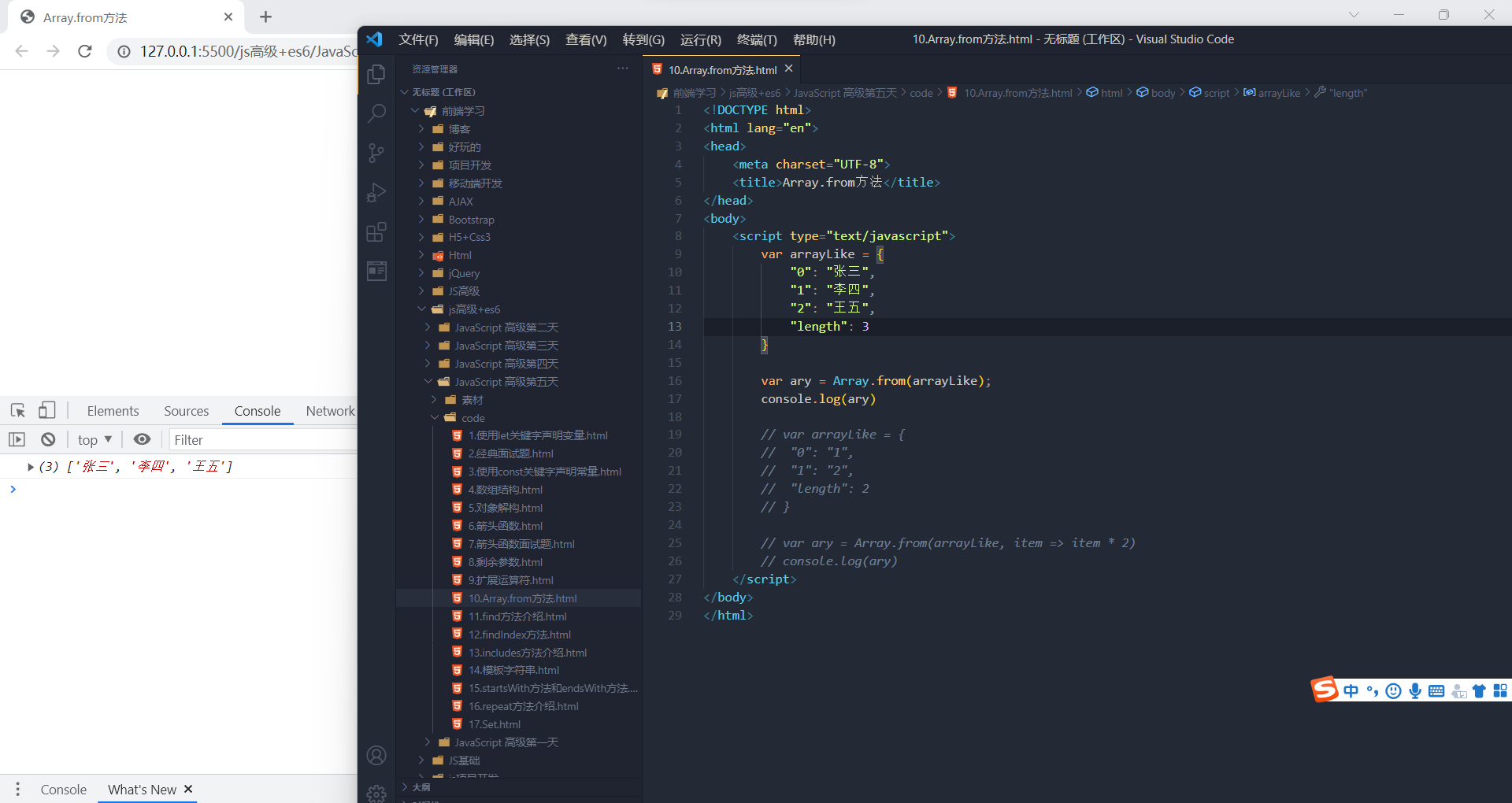The image size is (1512, 803).
Task: Open the Extensions view
Action: [x=376, y=231]
